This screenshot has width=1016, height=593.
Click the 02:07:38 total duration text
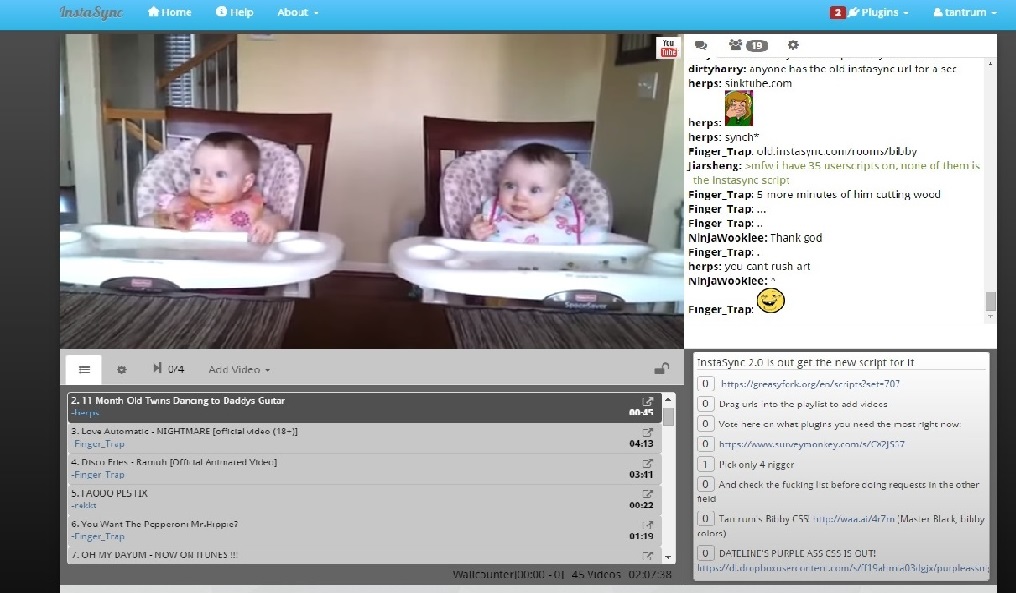tap(650, 574)
